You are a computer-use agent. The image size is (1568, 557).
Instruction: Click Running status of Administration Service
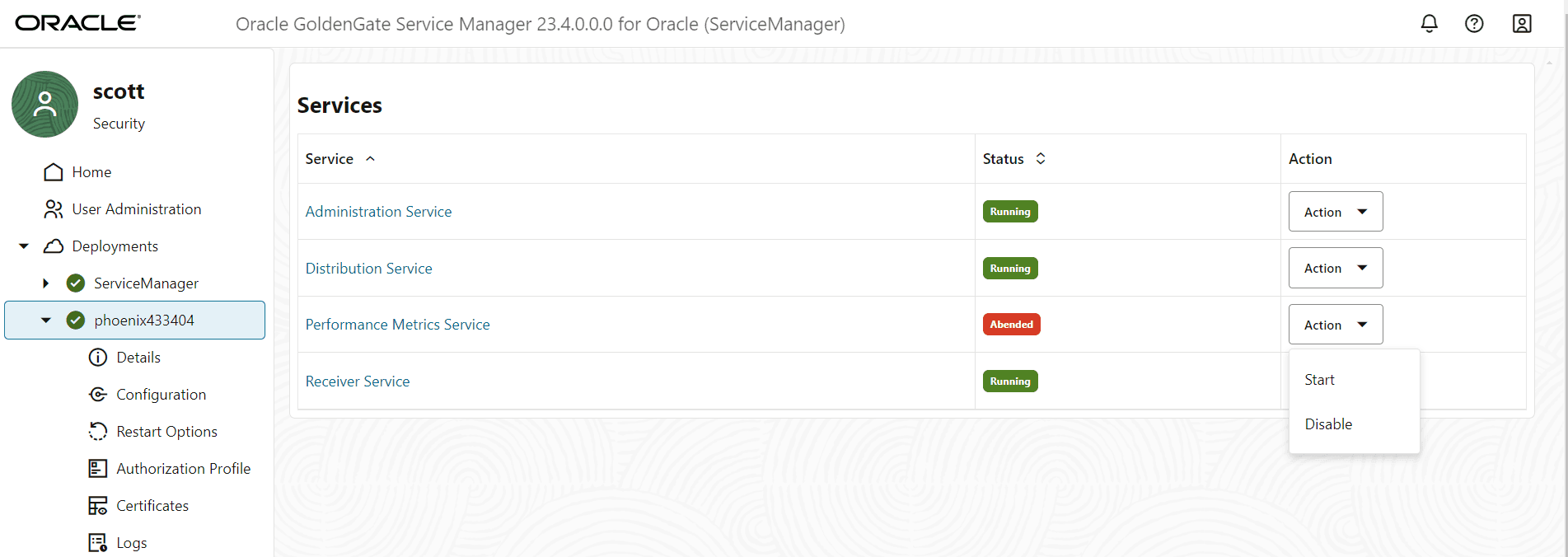point(1010,212)
